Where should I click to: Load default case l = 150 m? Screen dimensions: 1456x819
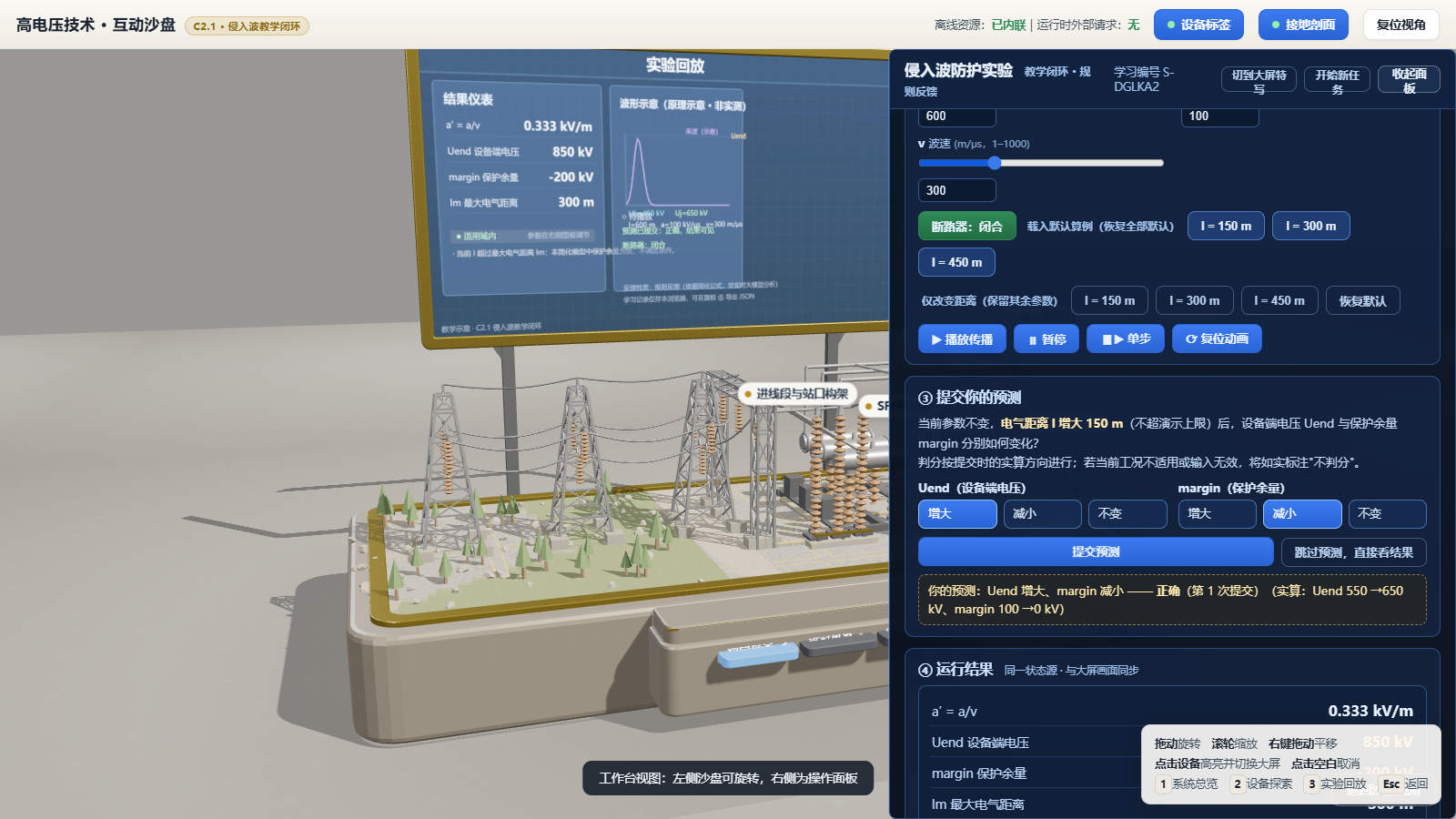pyautogui.click(x=1226, y=226)
